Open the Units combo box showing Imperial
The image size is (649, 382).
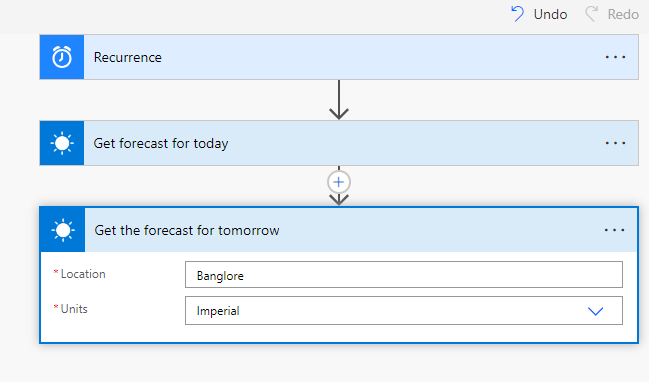click(404, 310)
